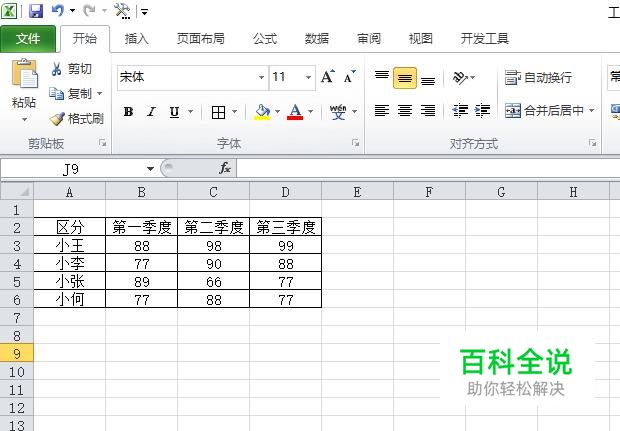Switch to the 页面布局 tab
The image size is (620, 431).
tap(200, 38)
